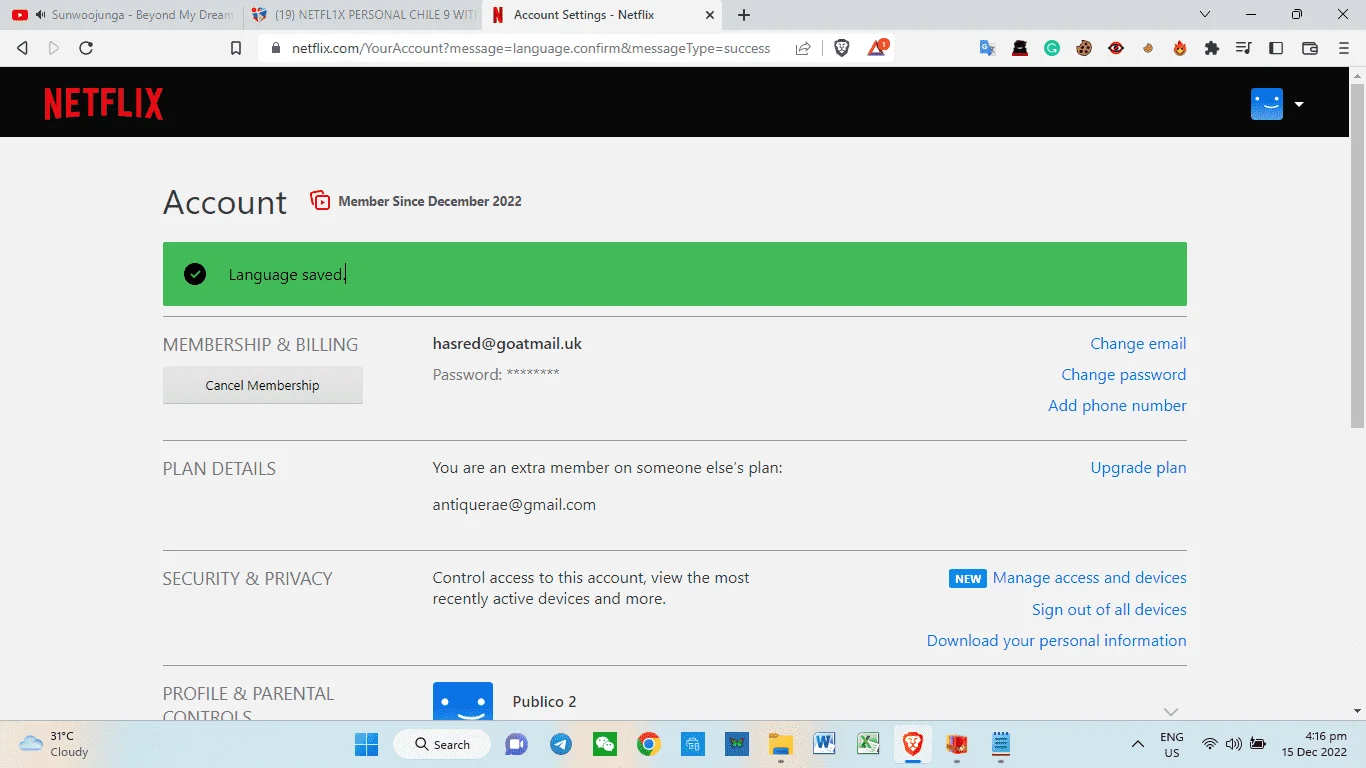The width and height of the screenshot is (1366, 768).
Task: Open WeChat from the taskbar
Action: tap(605, 744)
